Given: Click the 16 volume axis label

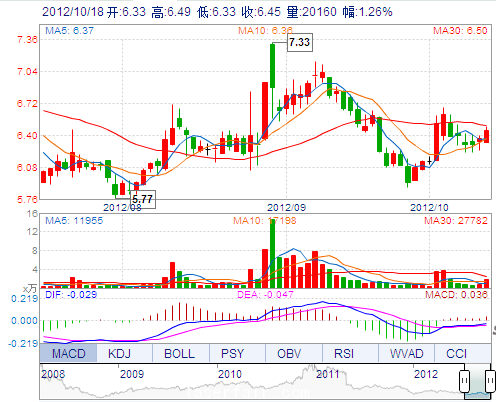Looking at the screenshot, I should point(32,213).
